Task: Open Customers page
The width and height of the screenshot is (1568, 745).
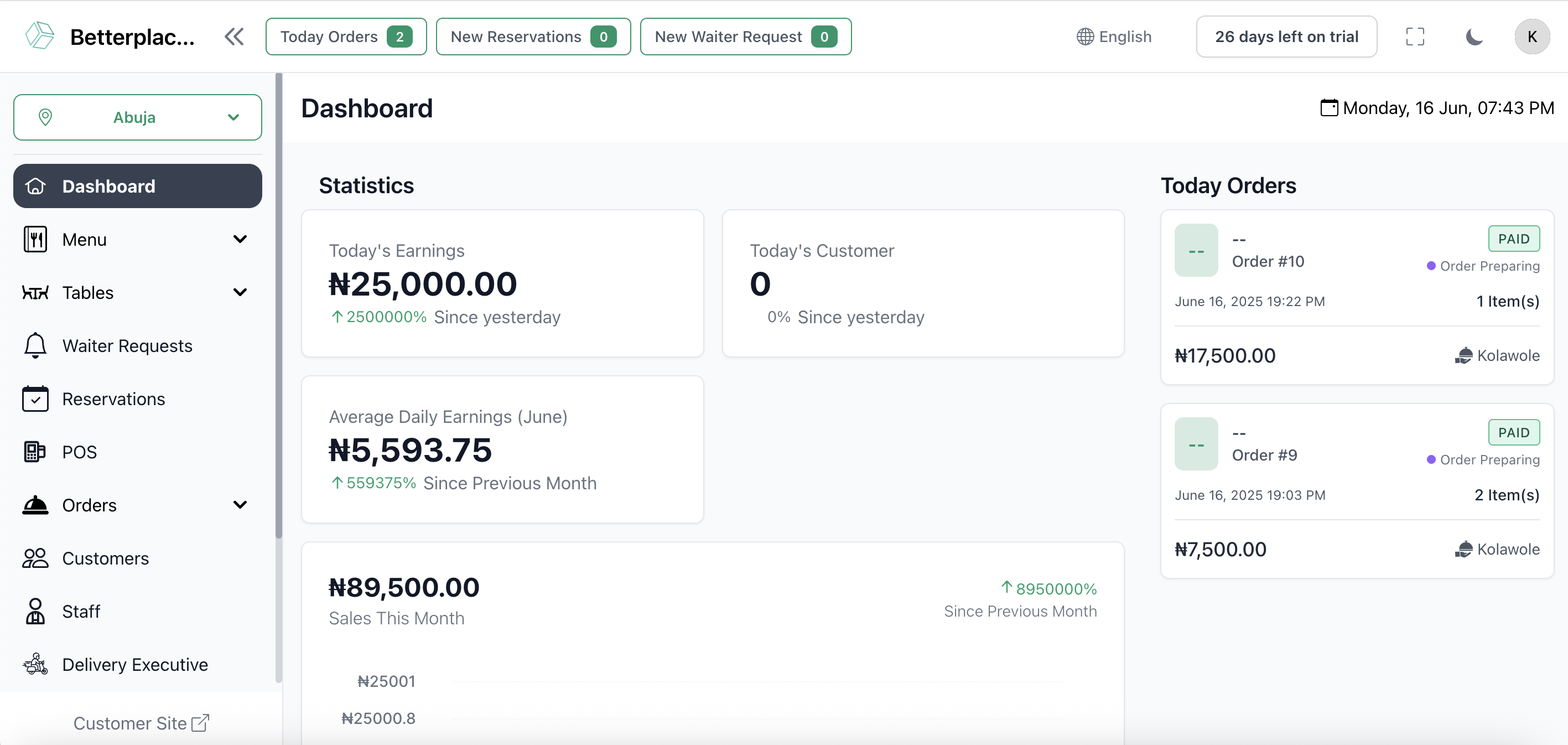Action: (138, 558)
